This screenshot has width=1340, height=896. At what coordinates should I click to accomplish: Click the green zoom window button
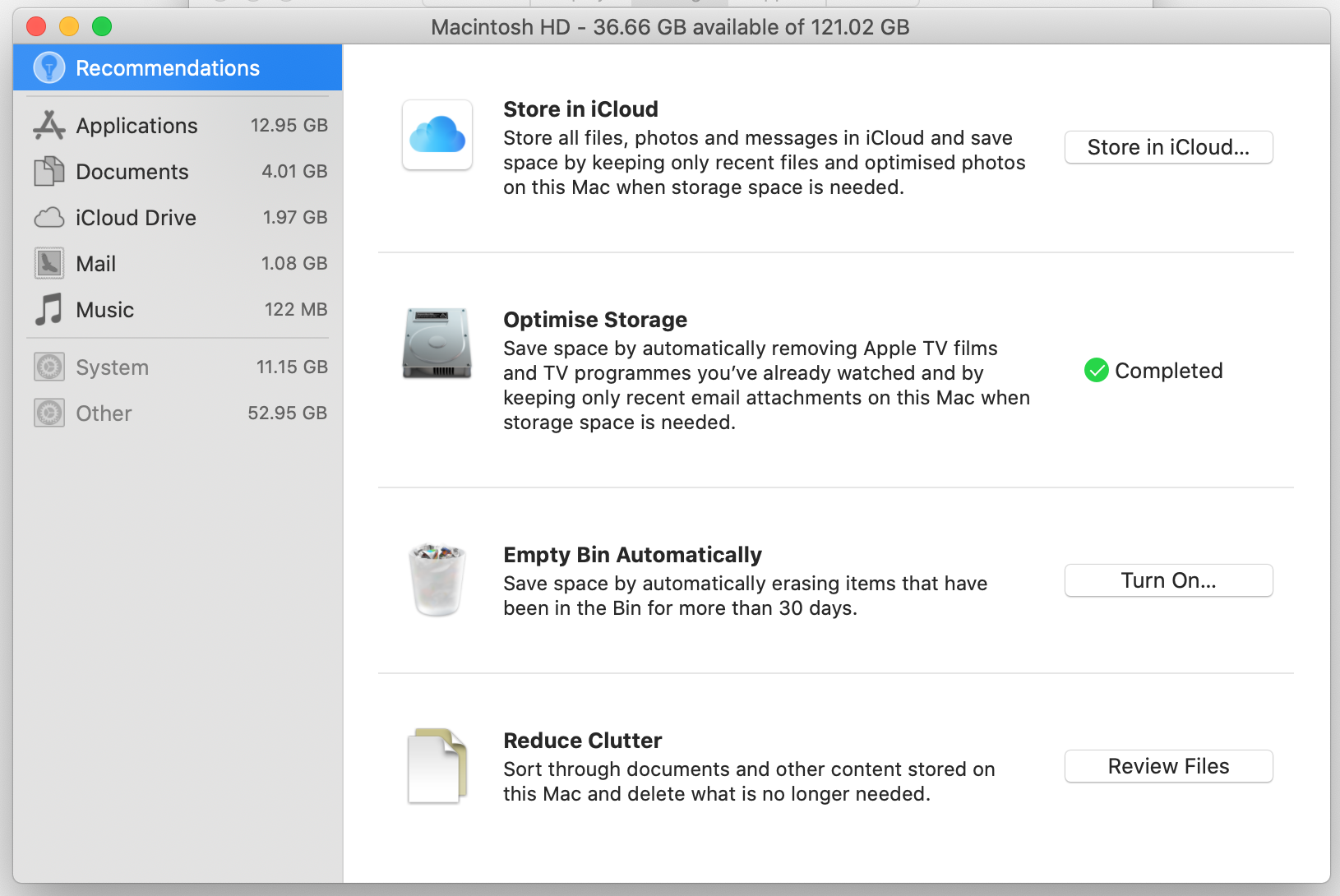[x=102, y=27]
